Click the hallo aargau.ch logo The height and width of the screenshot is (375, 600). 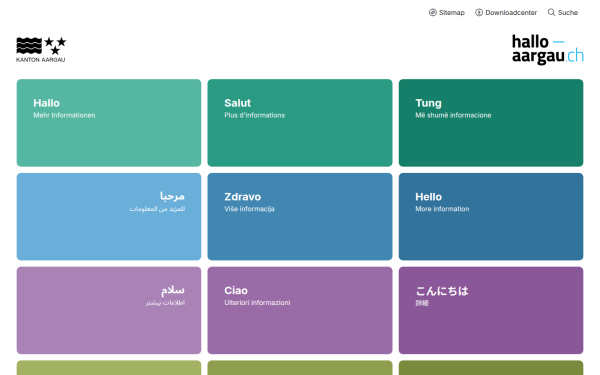pyautogui.click(x=548, y=49)
